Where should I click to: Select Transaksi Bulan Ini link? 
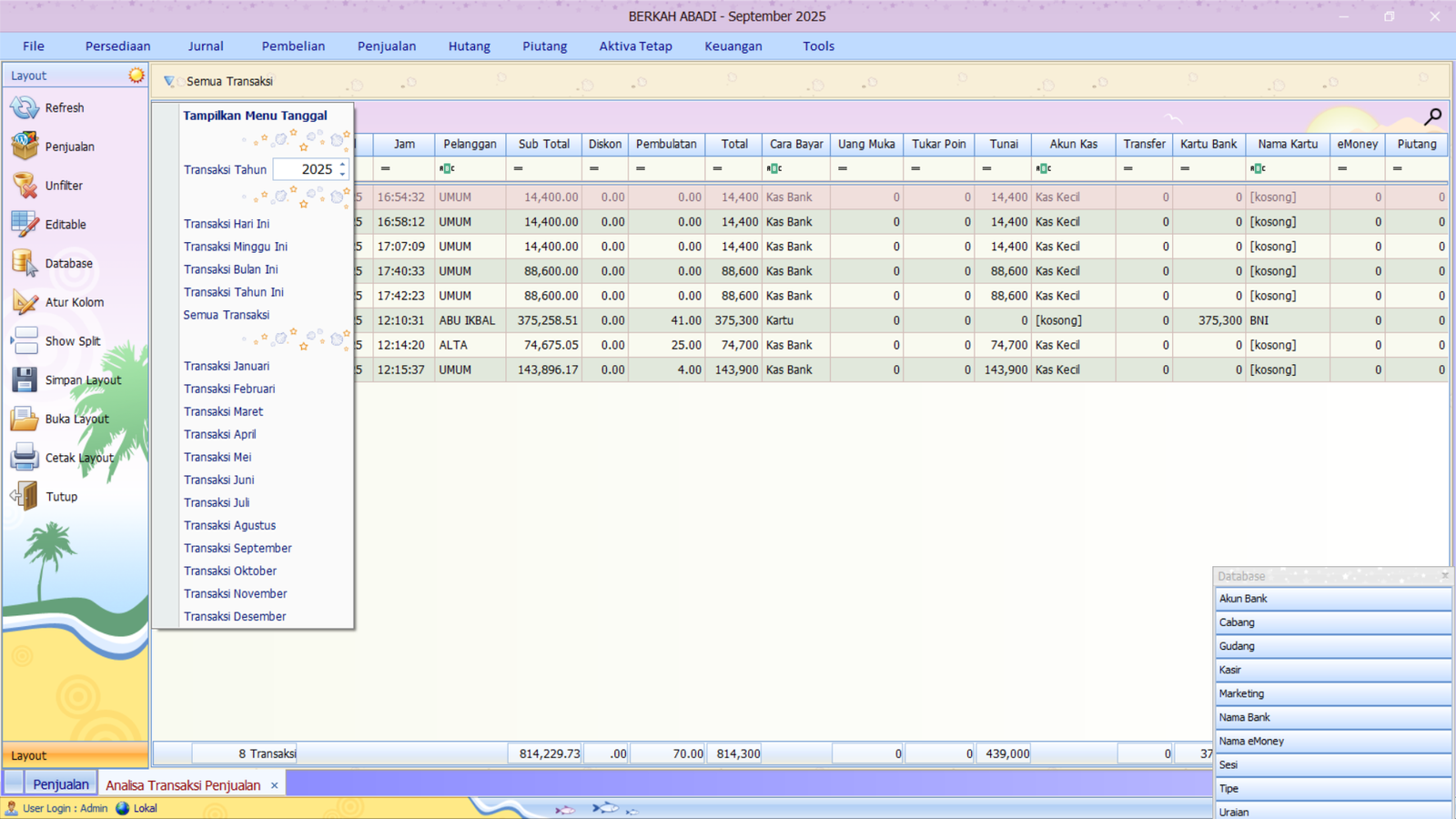pyautogui.click(x=231, y=269)
